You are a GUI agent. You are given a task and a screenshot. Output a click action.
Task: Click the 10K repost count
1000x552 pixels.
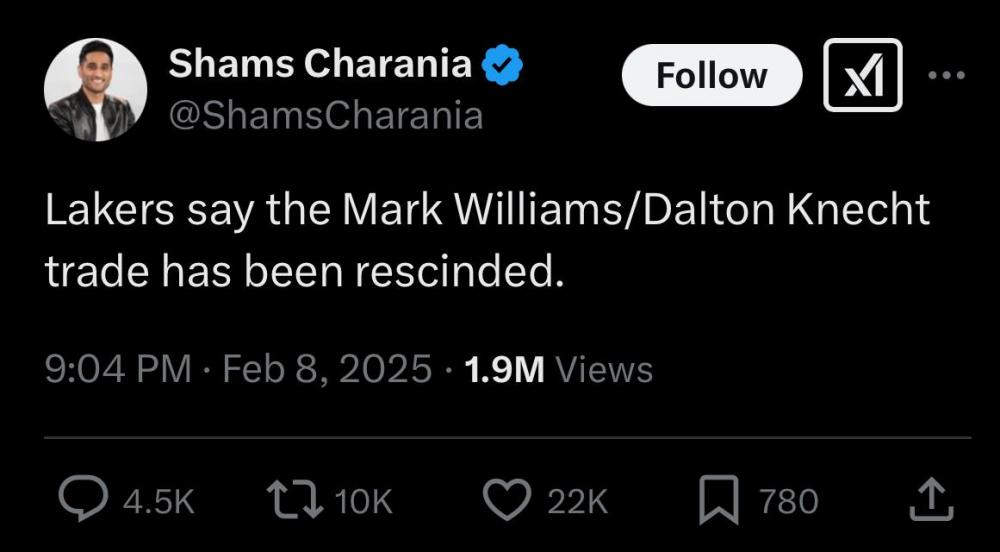364,501
